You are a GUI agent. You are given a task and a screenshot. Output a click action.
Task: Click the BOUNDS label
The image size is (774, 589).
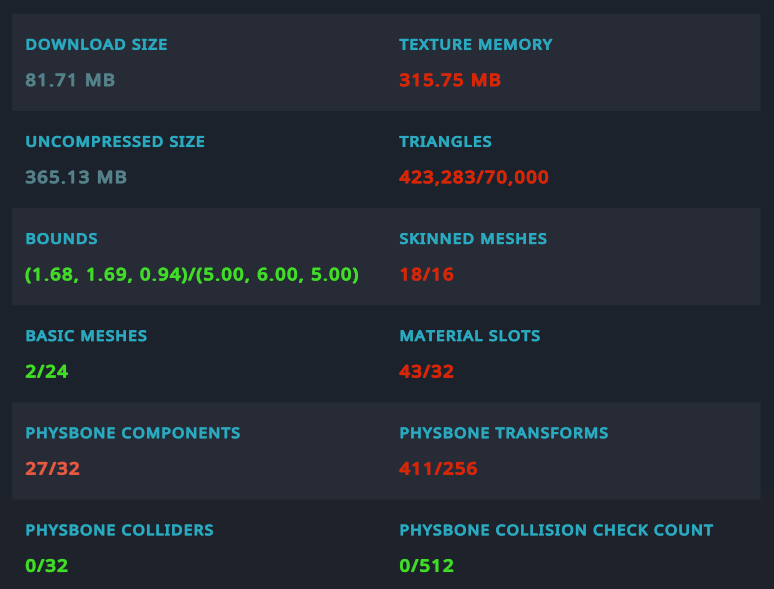tap(61, 239)
